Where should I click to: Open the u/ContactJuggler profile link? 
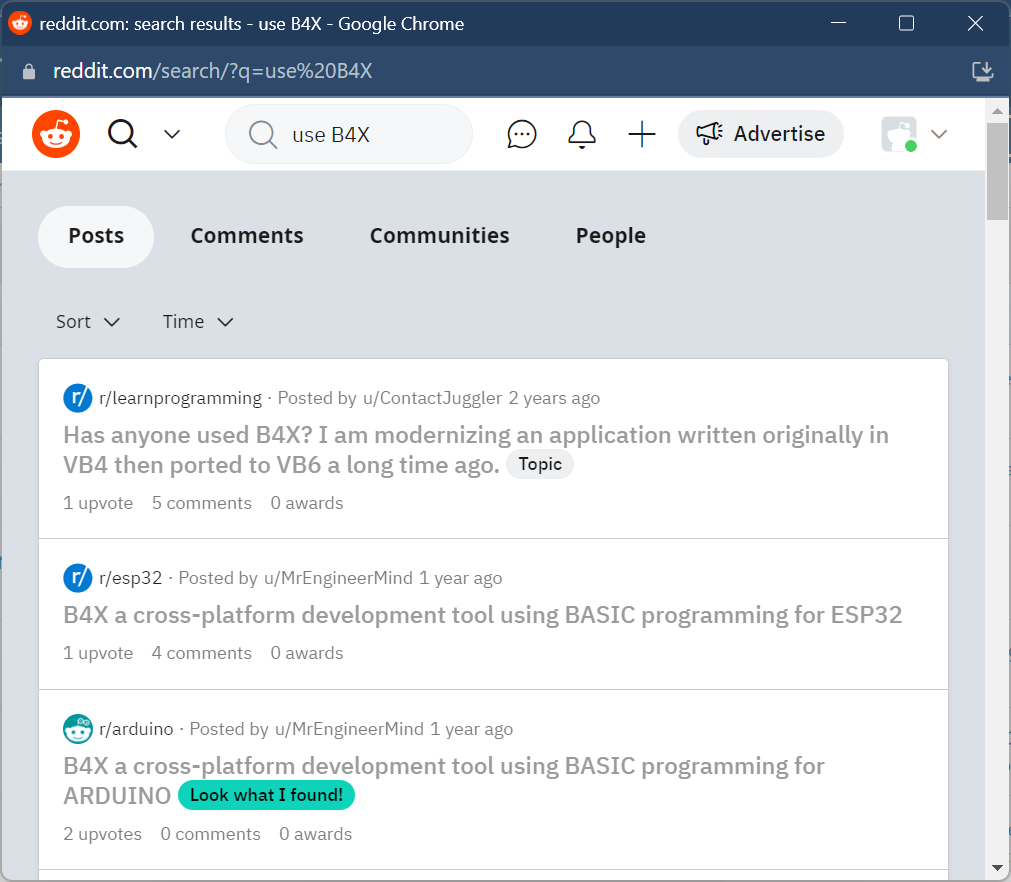(x=433, y=398)
